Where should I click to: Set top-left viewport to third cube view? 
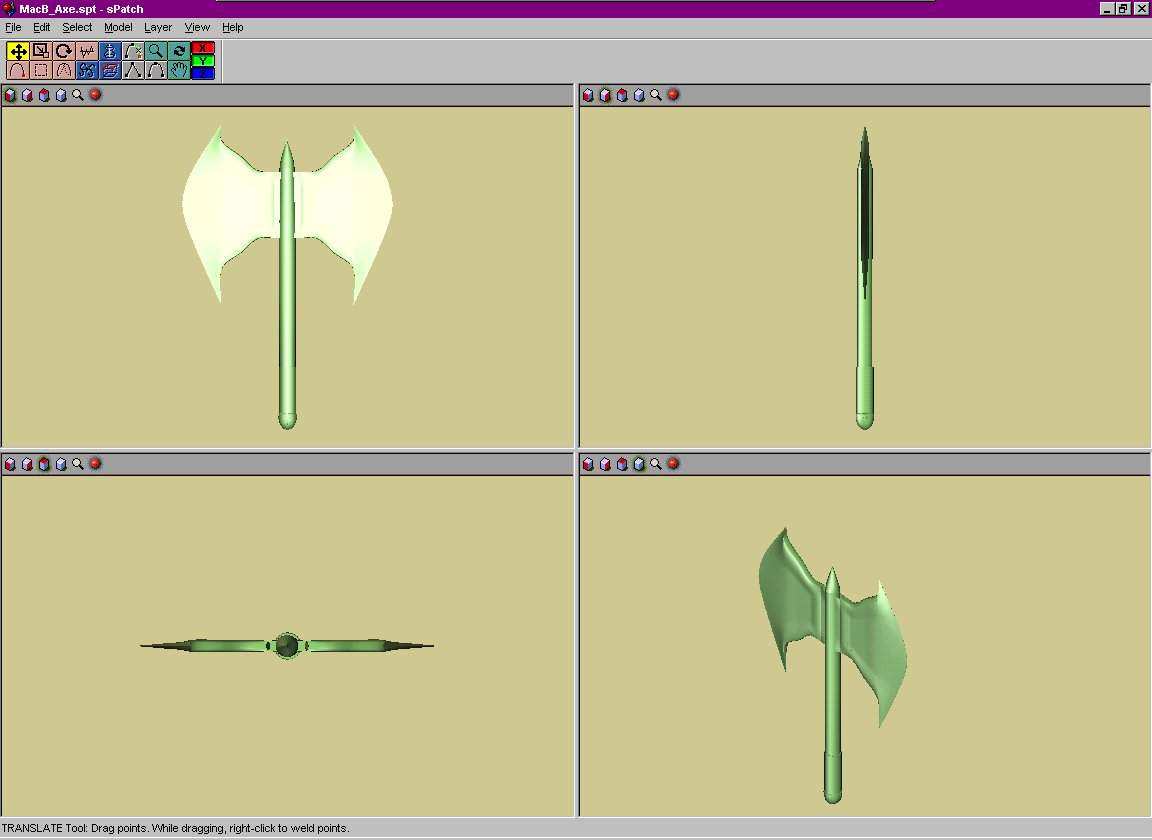click(x=44, y=95)
